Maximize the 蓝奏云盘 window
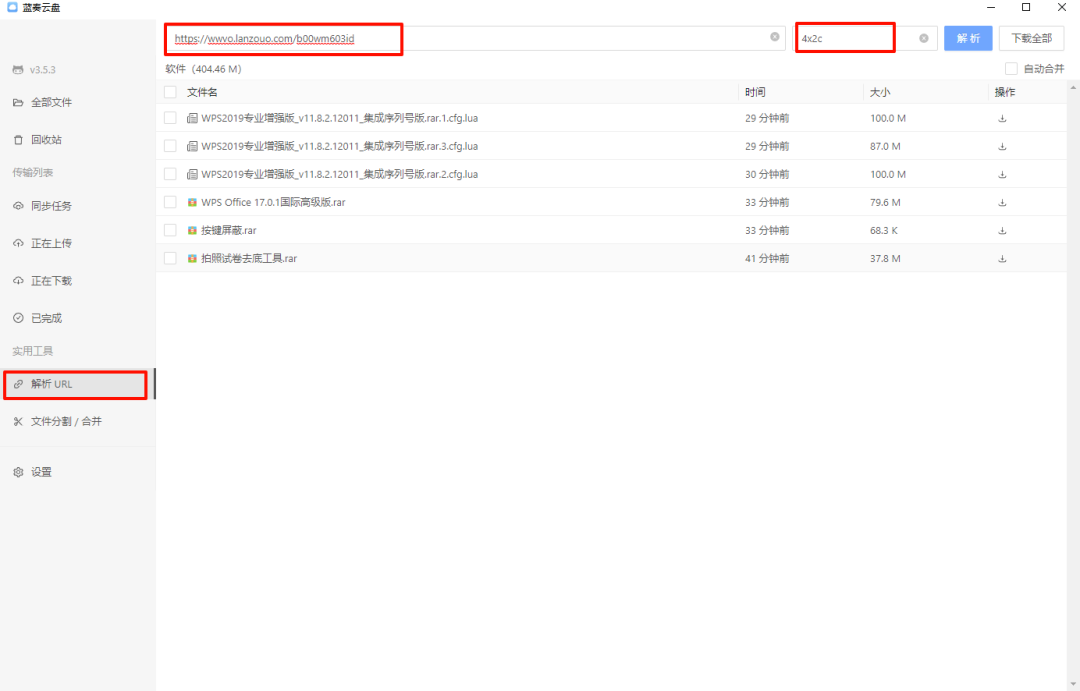This screenshot has height=691, width=1080. [x=1026, y=7]
